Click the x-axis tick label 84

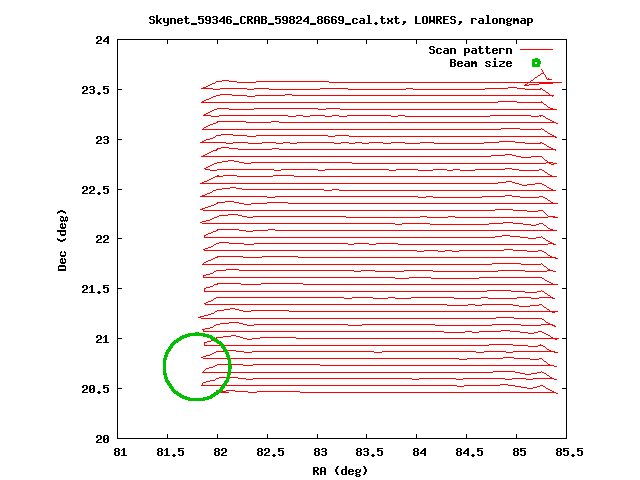419,452
